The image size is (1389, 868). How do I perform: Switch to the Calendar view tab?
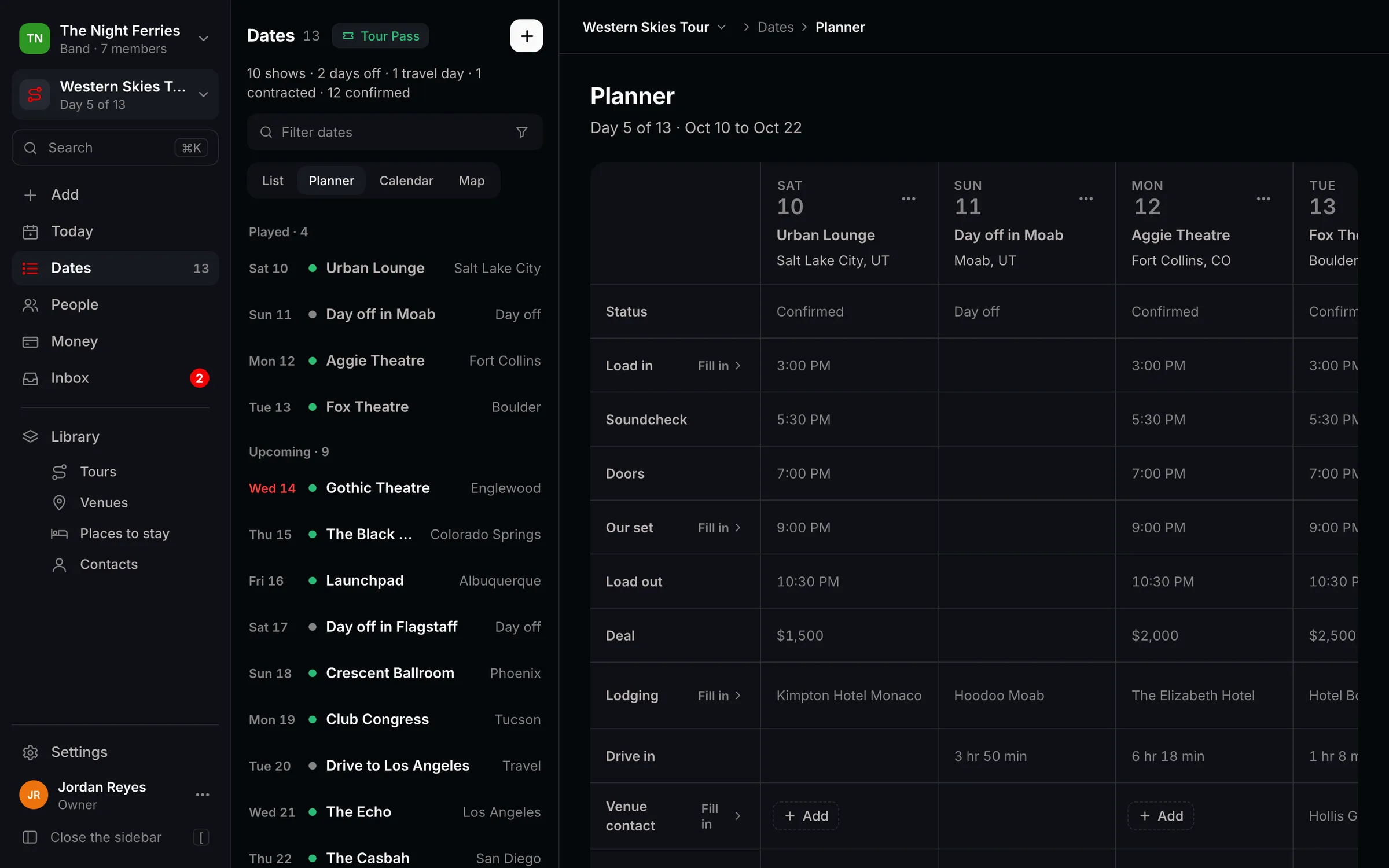click(x=406, y=181)
